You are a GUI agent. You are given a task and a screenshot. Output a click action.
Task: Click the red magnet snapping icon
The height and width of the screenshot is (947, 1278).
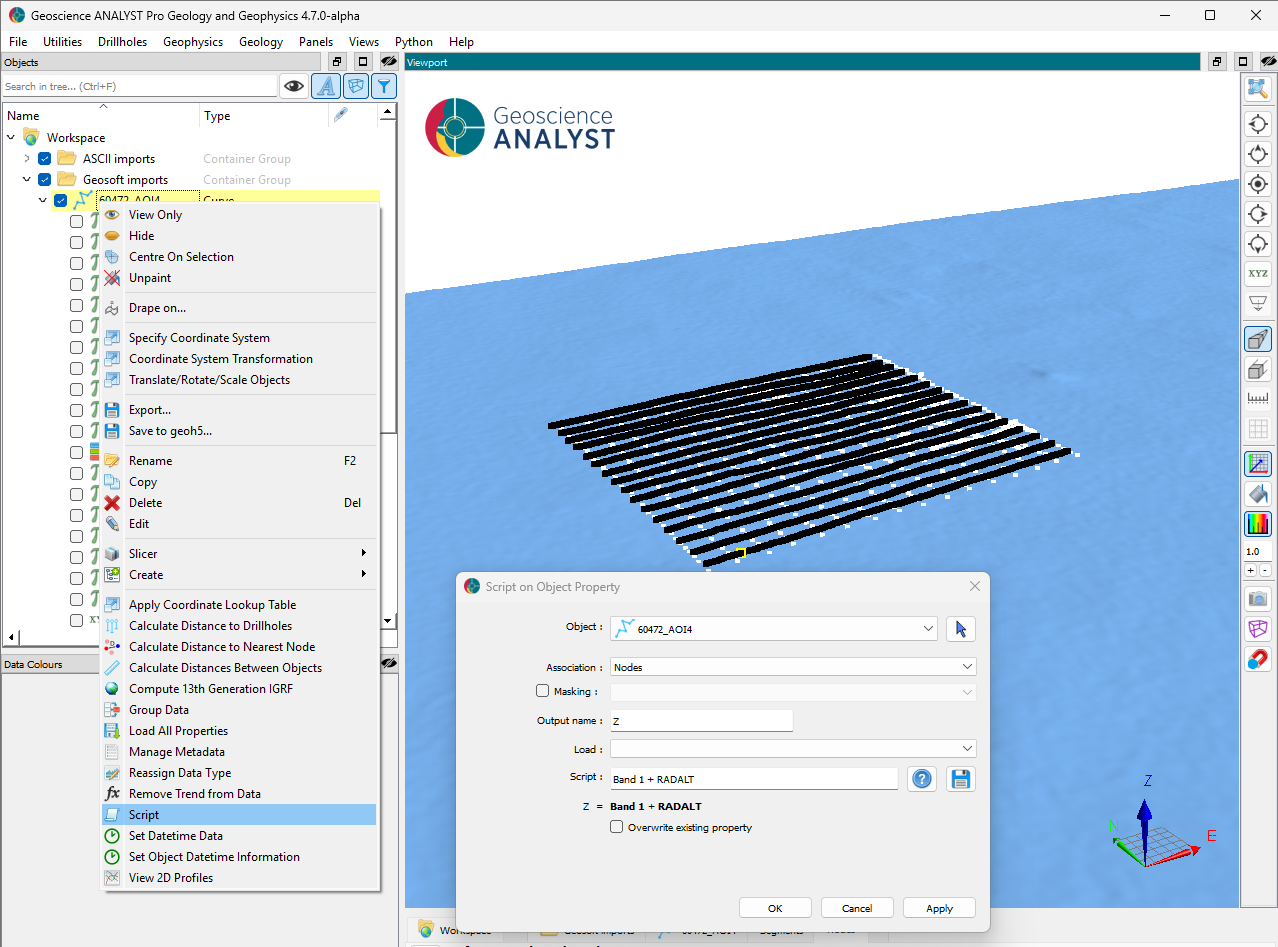[x=1257, y=659]
